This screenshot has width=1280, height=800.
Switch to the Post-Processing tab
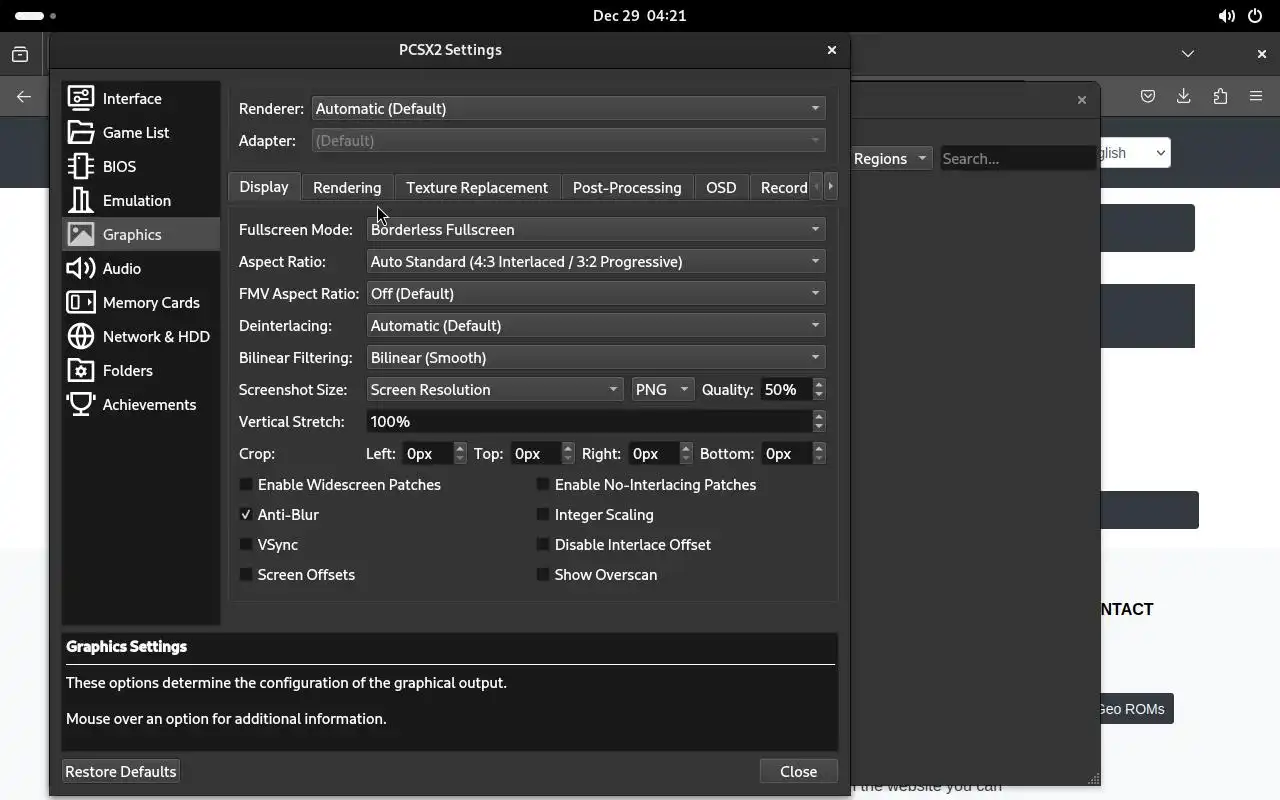(627, 187)
